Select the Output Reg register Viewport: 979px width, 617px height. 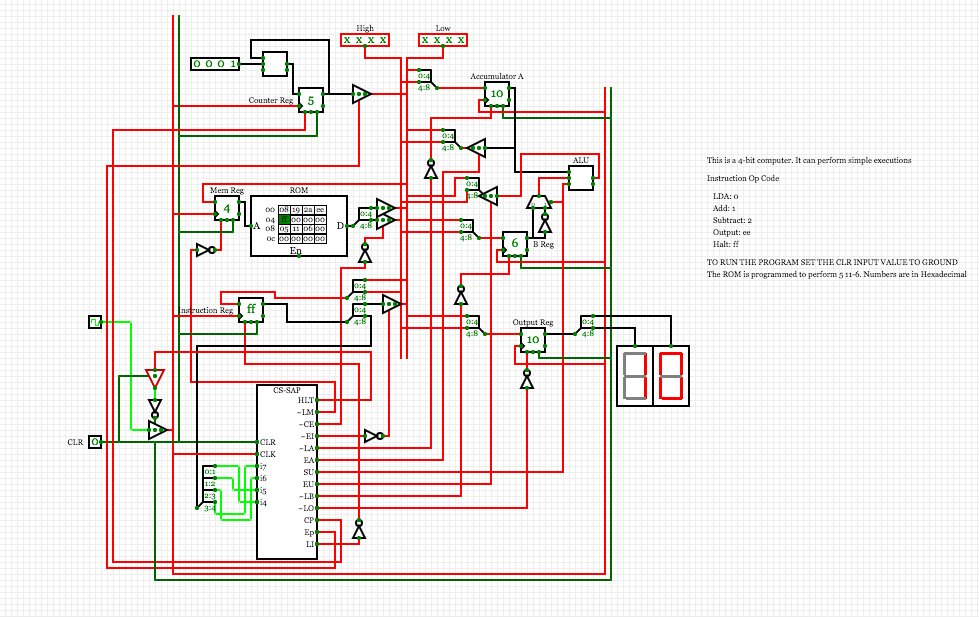click(533, 340)
